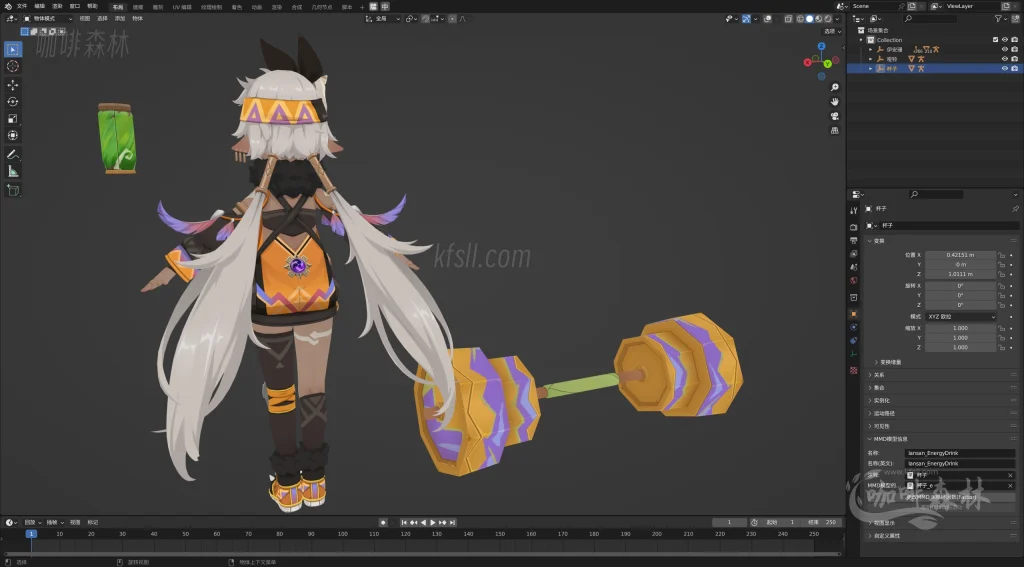
Task: Select the Scale tool
Action: click(13, 118)
